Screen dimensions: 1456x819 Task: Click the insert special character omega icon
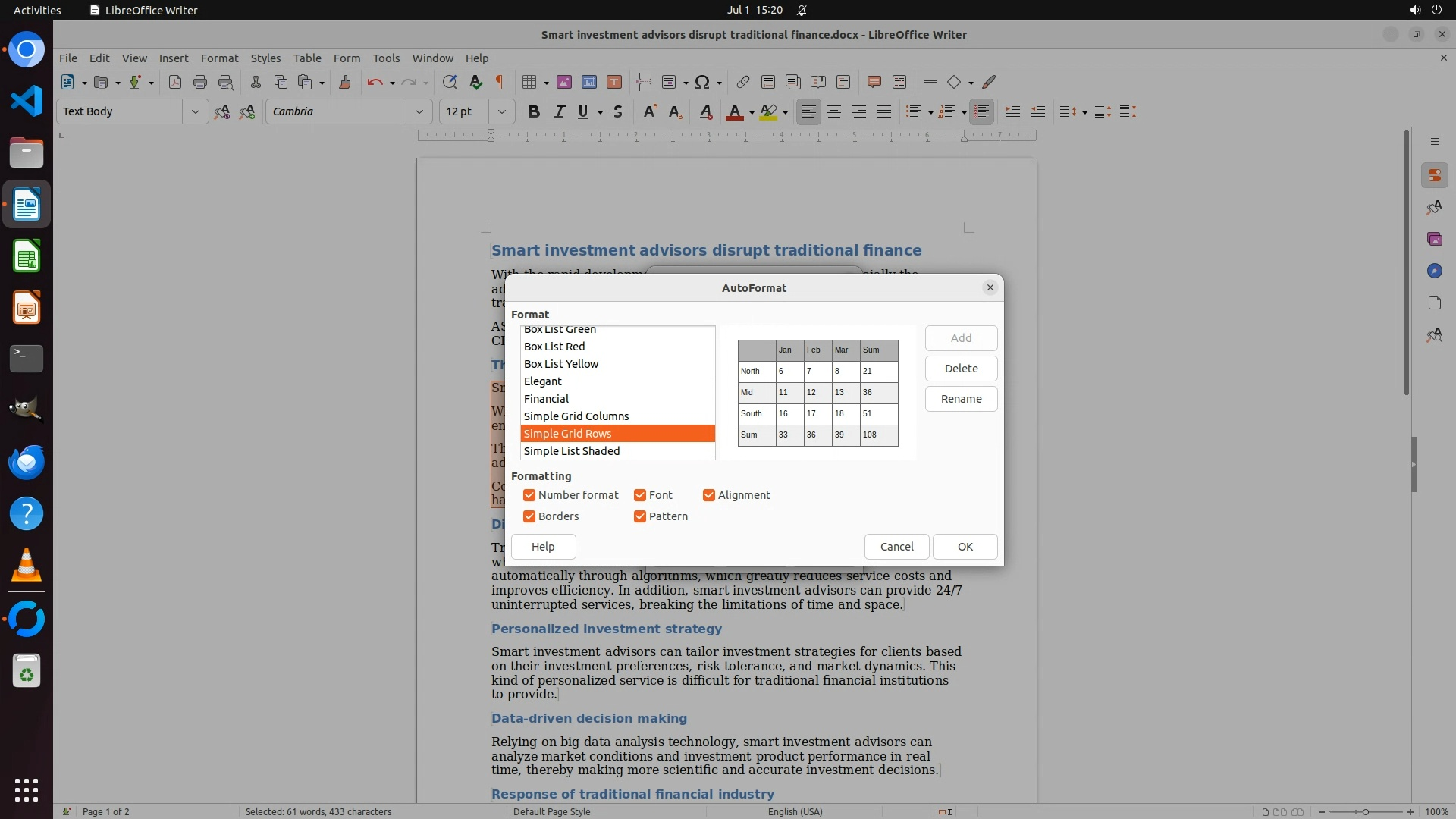tap(702, 82)
